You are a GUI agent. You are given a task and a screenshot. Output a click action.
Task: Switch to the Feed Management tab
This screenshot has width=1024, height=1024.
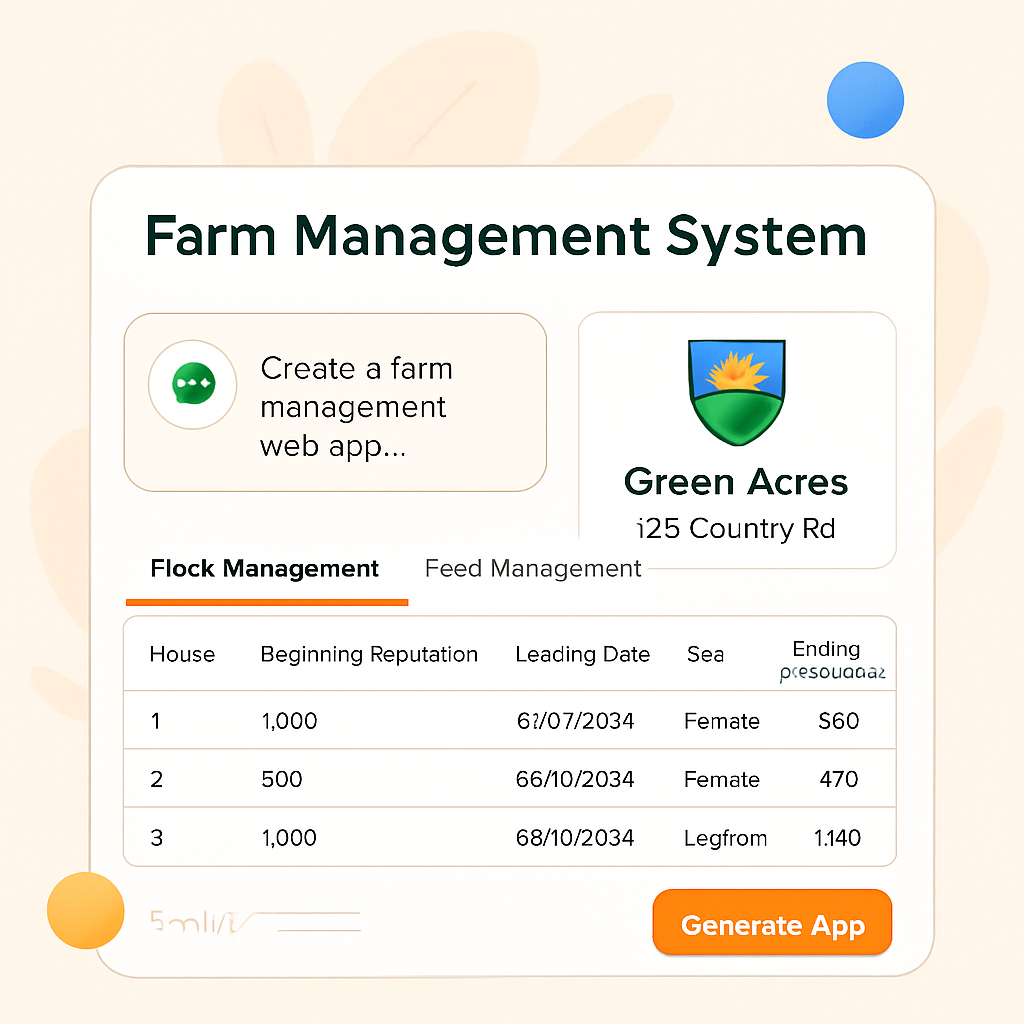pos(532,568)
